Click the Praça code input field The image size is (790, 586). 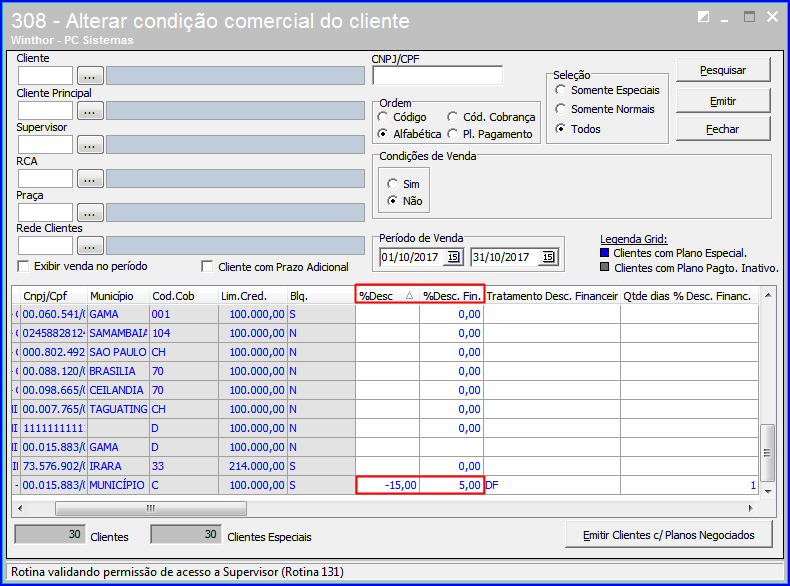tap(45, 213)
